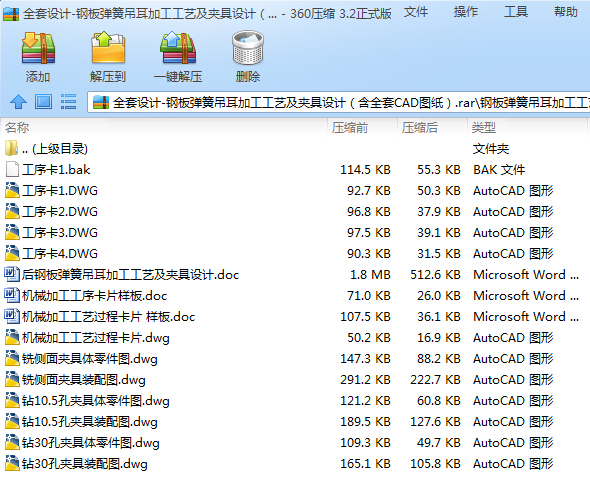Open the 工具 menu
The height and width of the screenshot is (482, 590).
pyautogui.click(x=516, y=12)
